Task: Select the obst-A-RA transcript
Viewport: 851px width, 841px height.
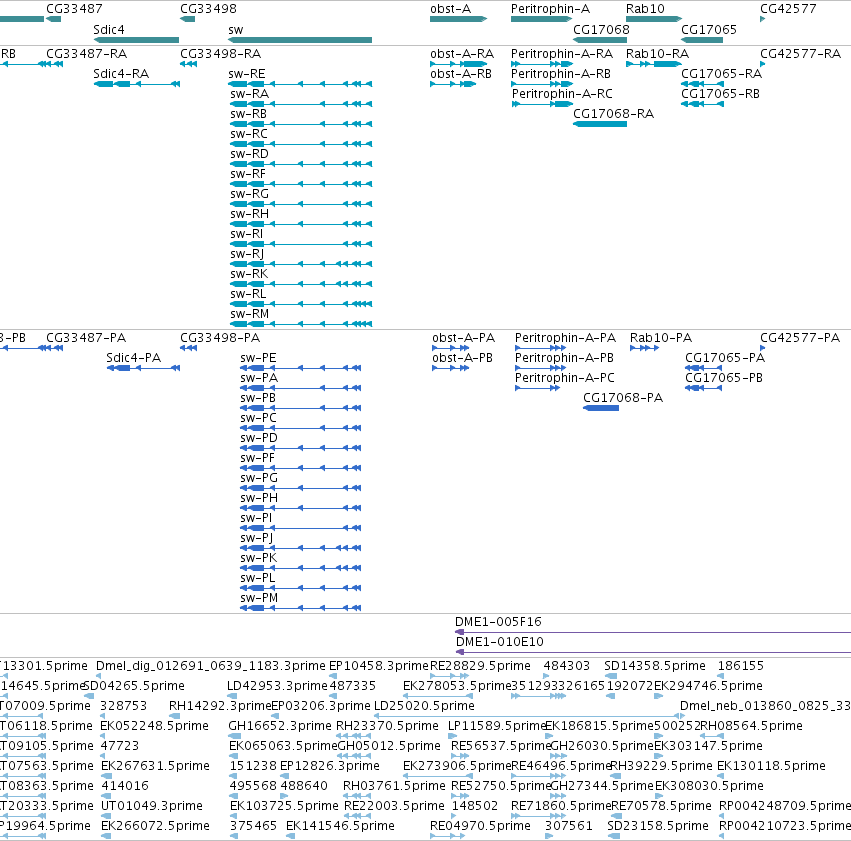Action: (459, 64)
